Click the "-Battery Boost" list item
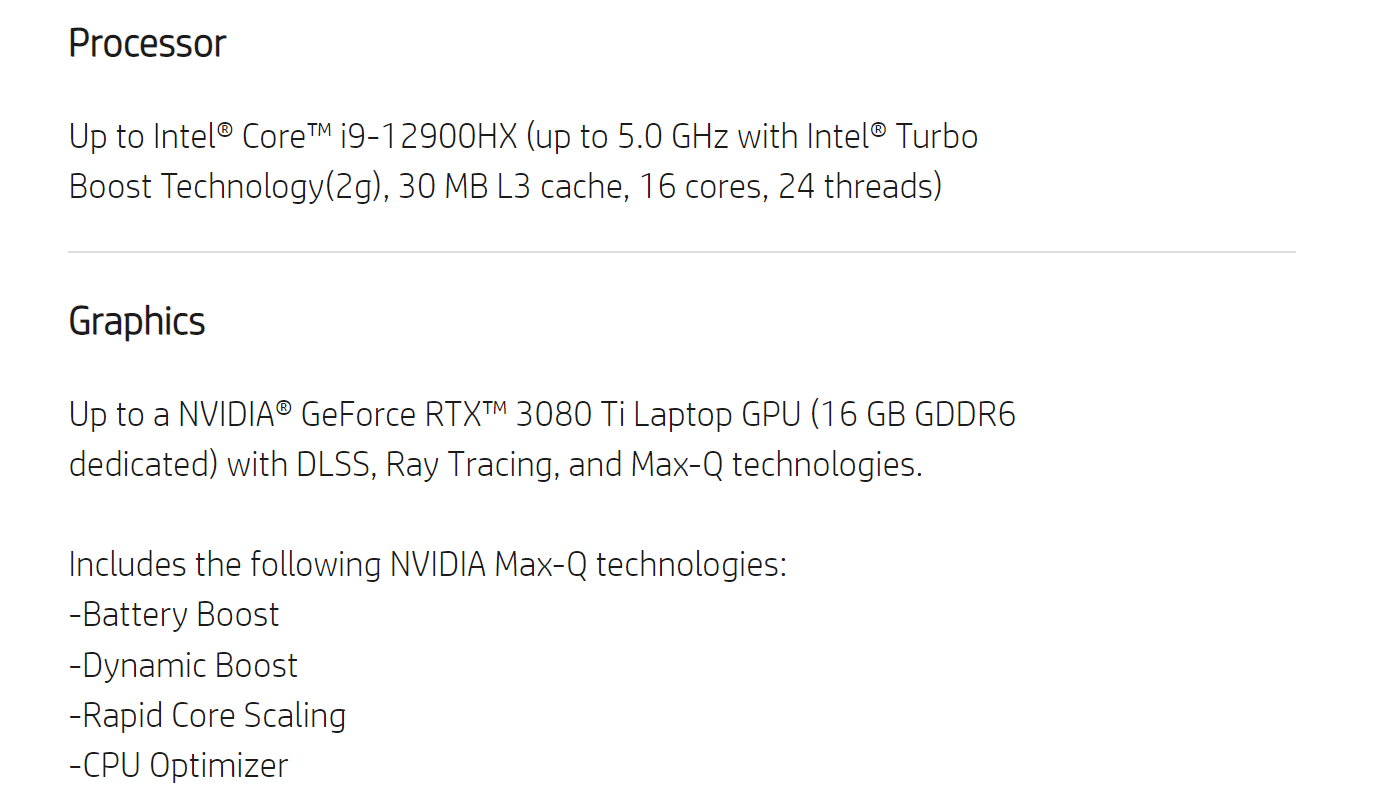 pos(174,615)
